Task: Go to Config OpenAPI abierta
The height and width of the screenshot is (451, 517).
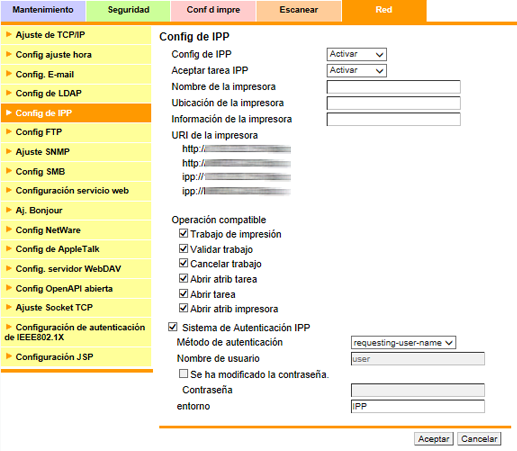Action: pos(76,289)
